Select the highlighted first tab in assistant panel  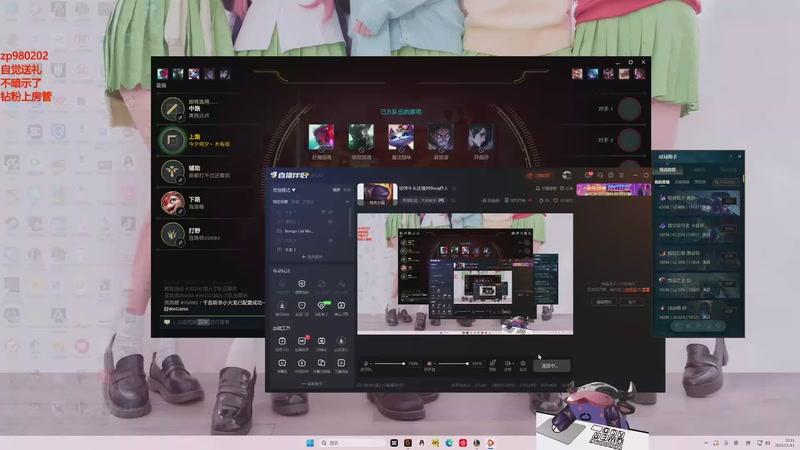[x=667, y=169]
